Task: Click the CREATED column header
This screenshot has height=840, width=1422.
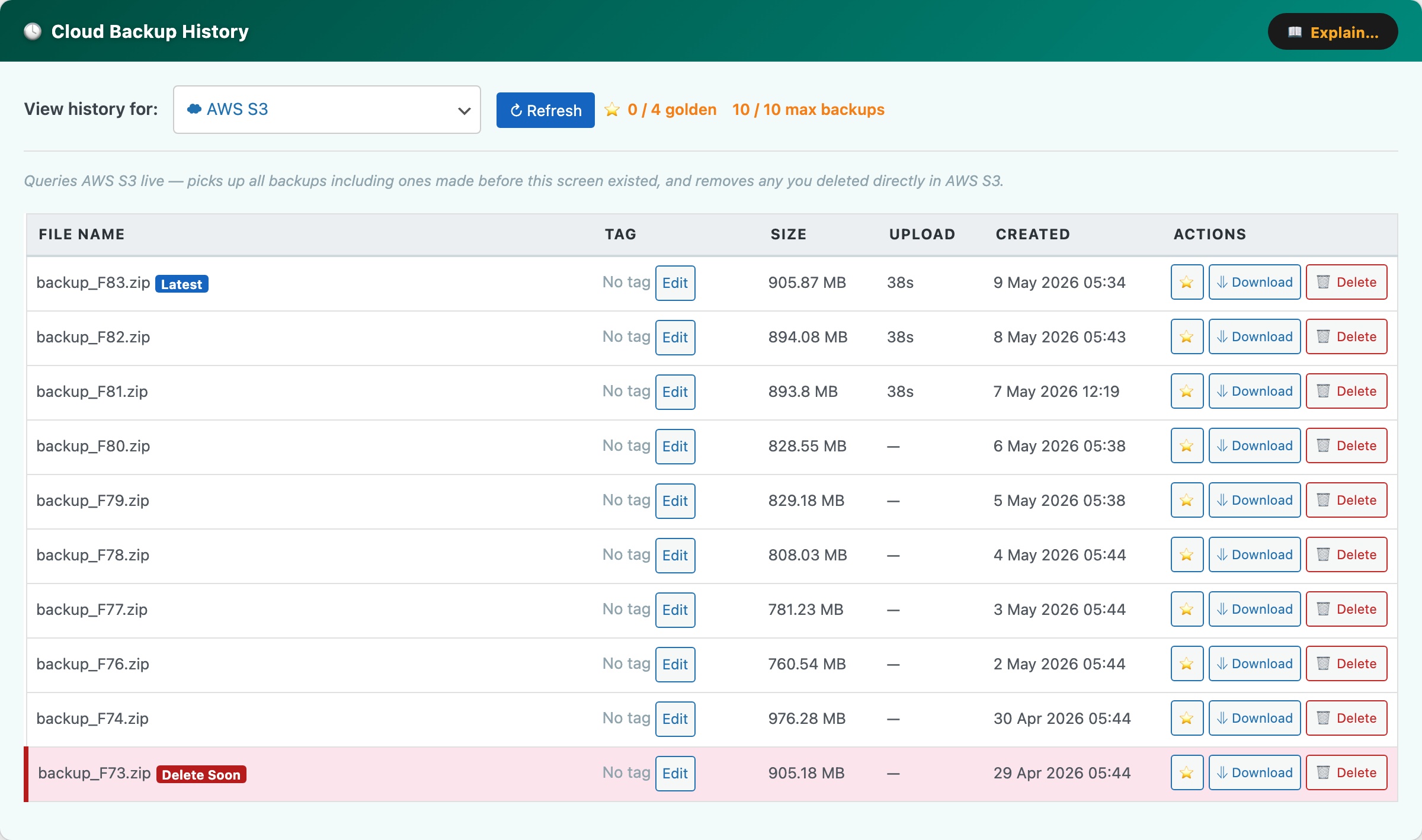Action: pos(1033,235)
